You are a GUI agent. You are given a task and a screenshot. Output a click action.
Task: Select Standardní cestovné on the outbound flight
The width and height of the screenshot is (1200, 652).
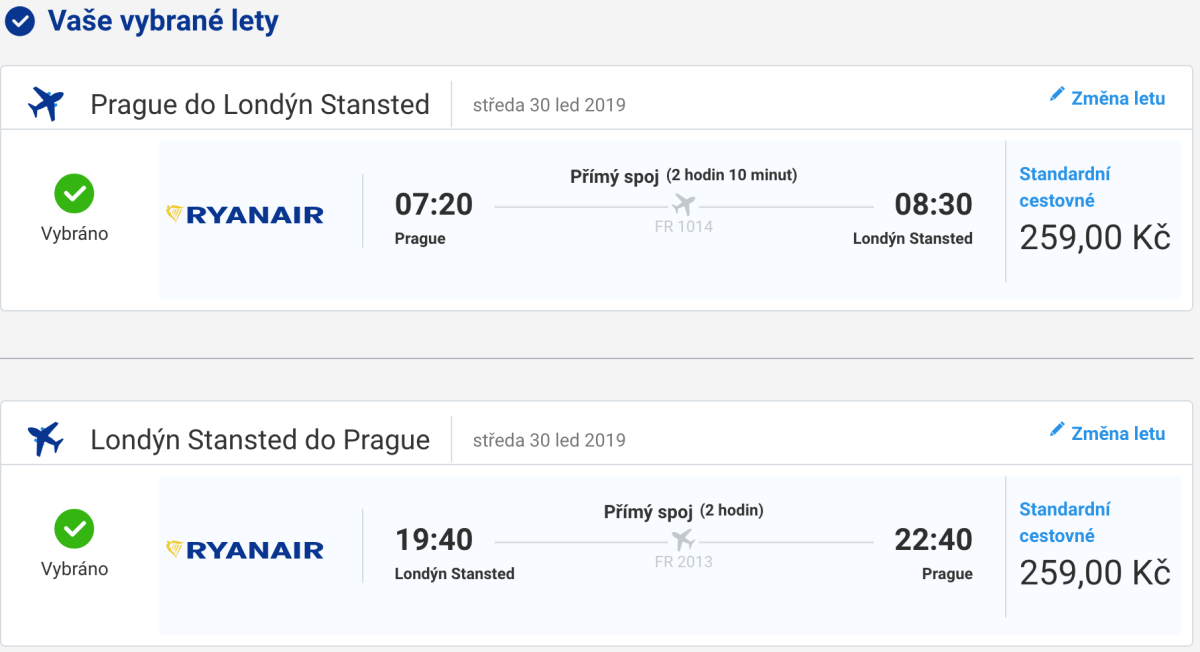pyautogui.click(x=1064, y=187)
